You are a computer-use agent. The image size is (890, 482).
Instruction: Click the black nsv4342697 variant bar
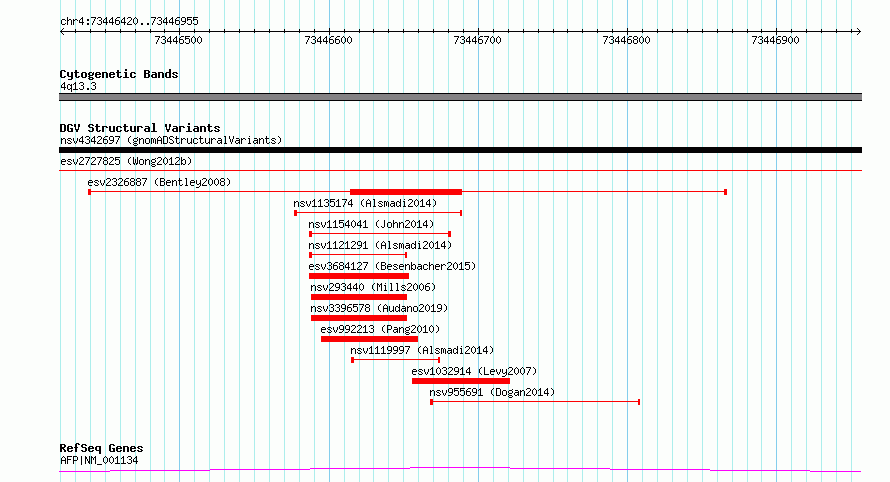[x=460, y=150]
